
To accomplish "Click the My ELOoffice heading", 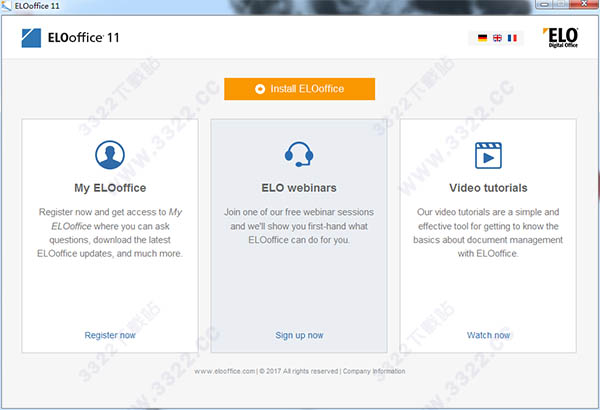I will (110, 188).
